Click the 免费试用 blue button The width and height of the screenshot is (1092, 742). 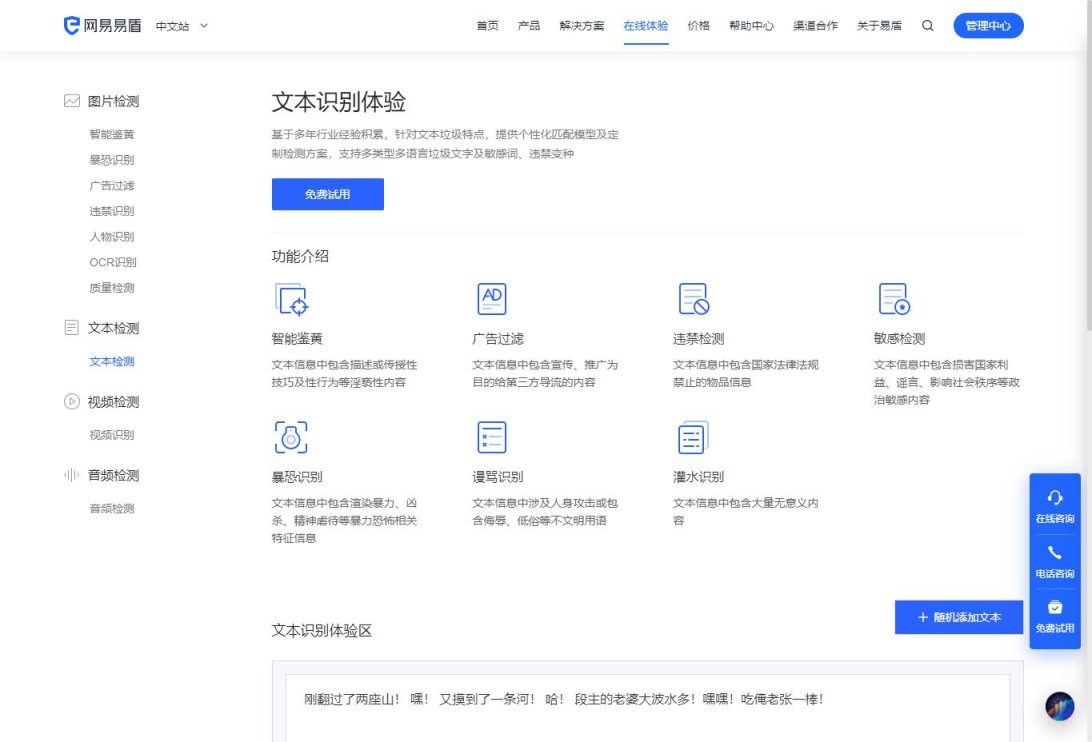click(x=327, y=194)
